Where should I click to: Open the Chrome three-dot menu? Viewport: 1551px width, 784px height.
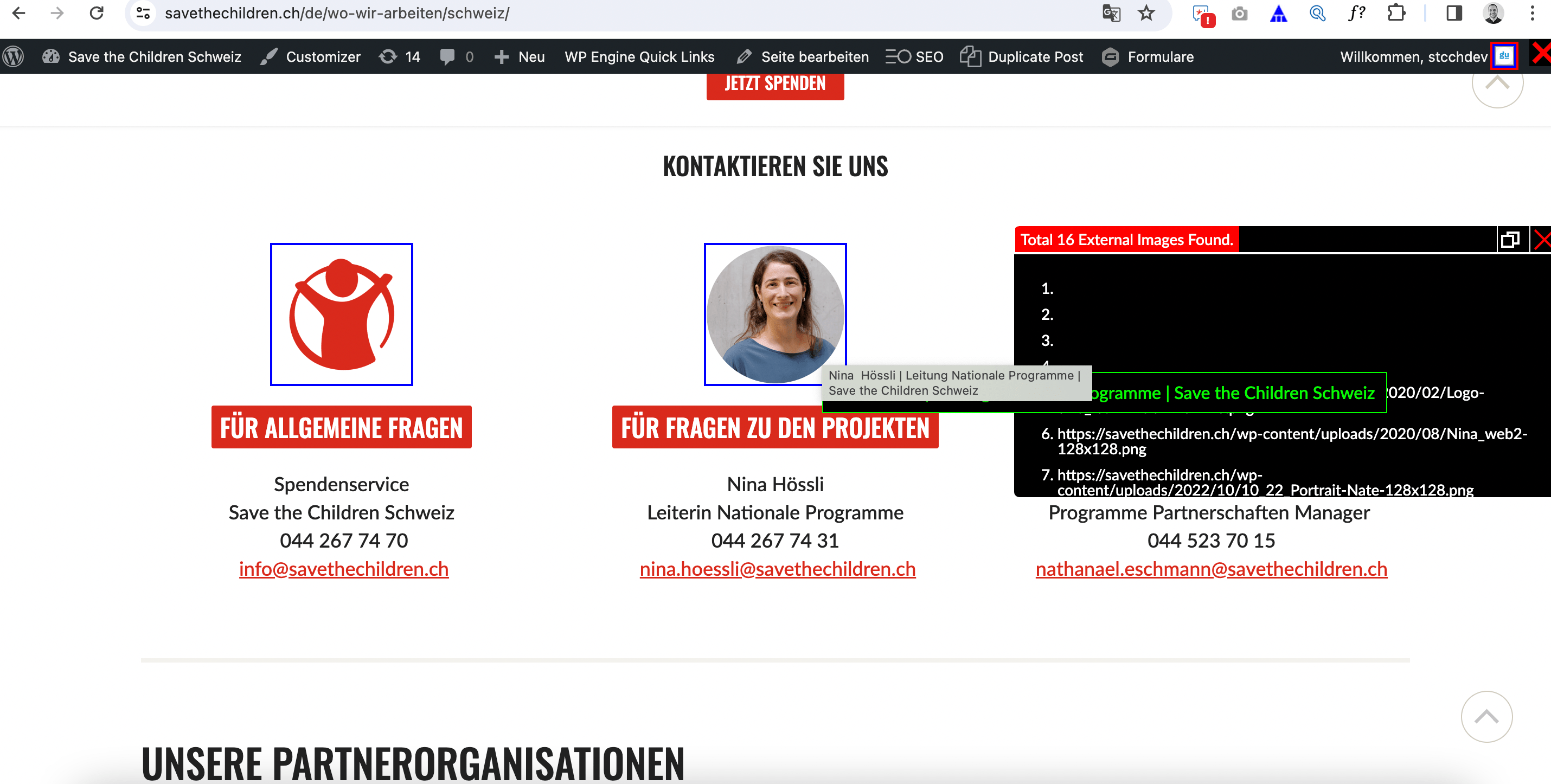[1533, 13]
